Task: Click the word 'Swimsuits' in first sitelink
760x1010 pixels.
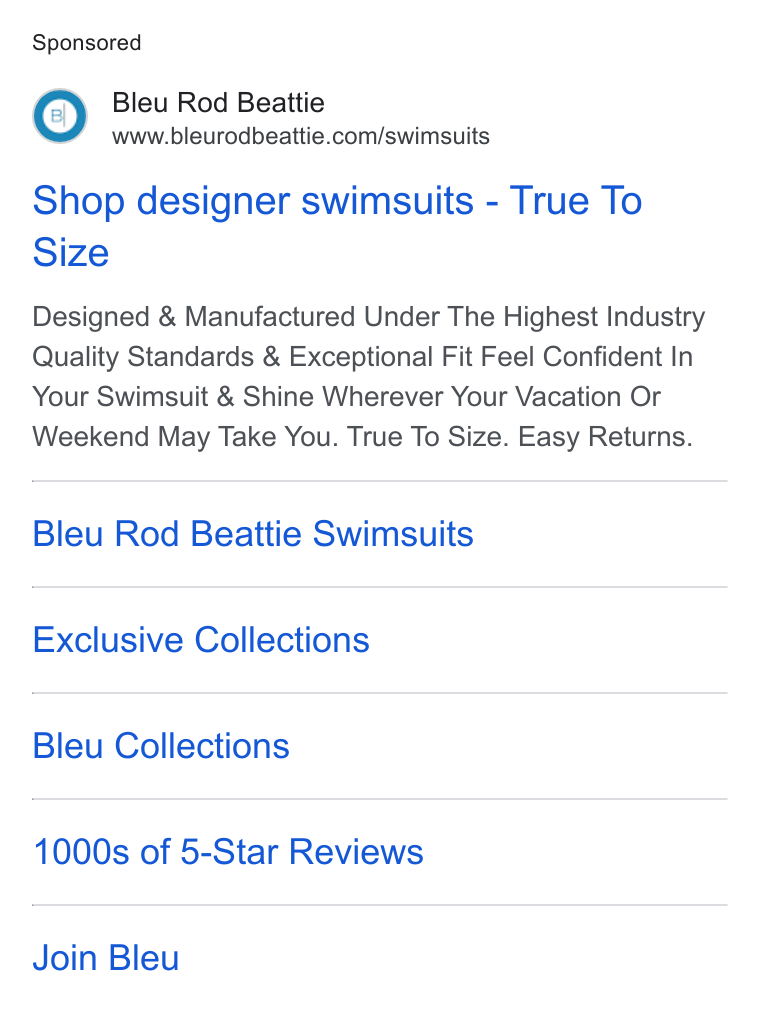Action: pyautogui.click(x=393, y=534)
